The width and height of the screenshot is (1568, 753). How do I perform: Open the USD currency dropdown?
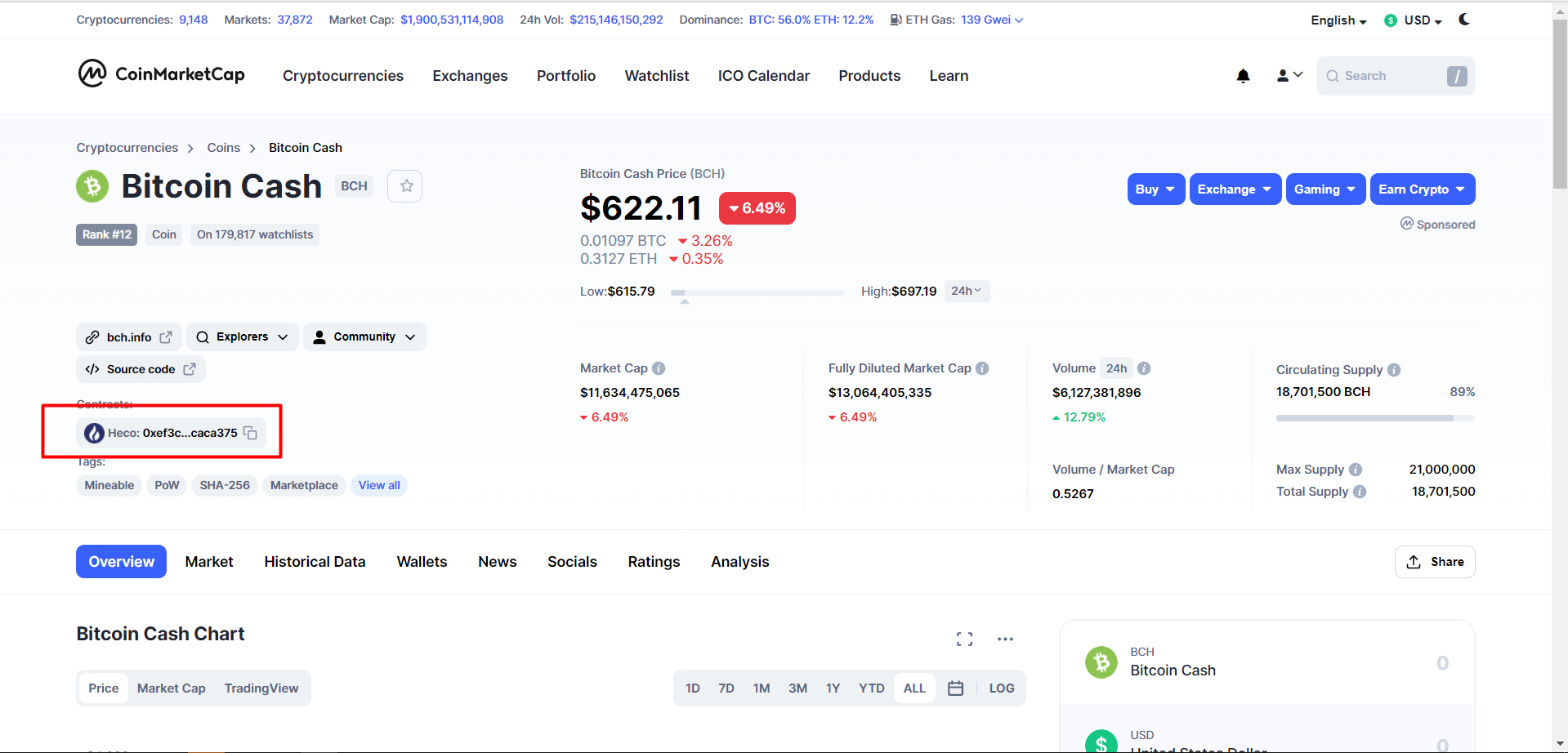point(1413,20)
